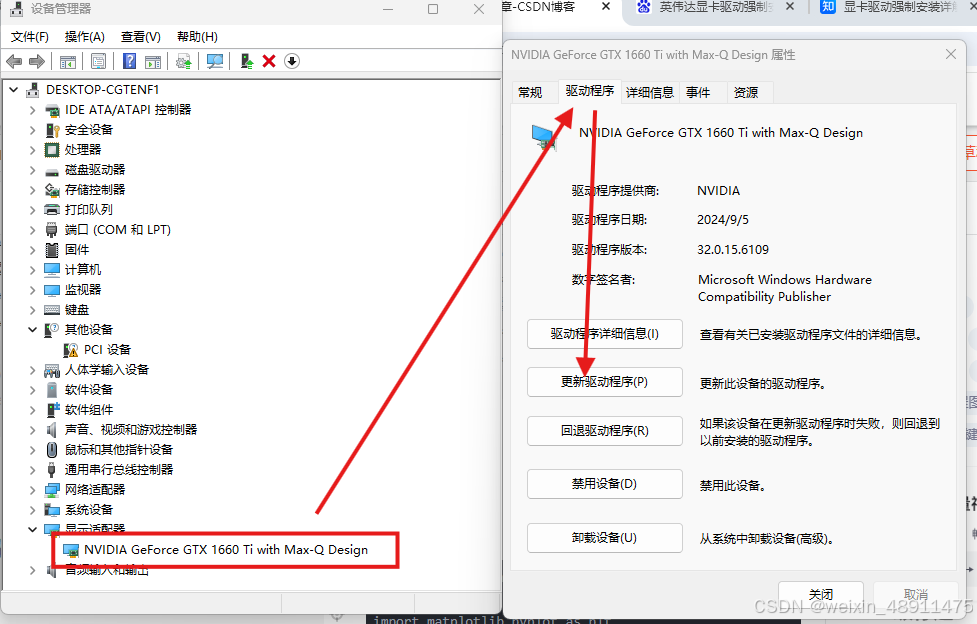The height and width of the screenshot is (624, 977).
Task: Open the 帮助(H) menu
Action: pos(197,37)
